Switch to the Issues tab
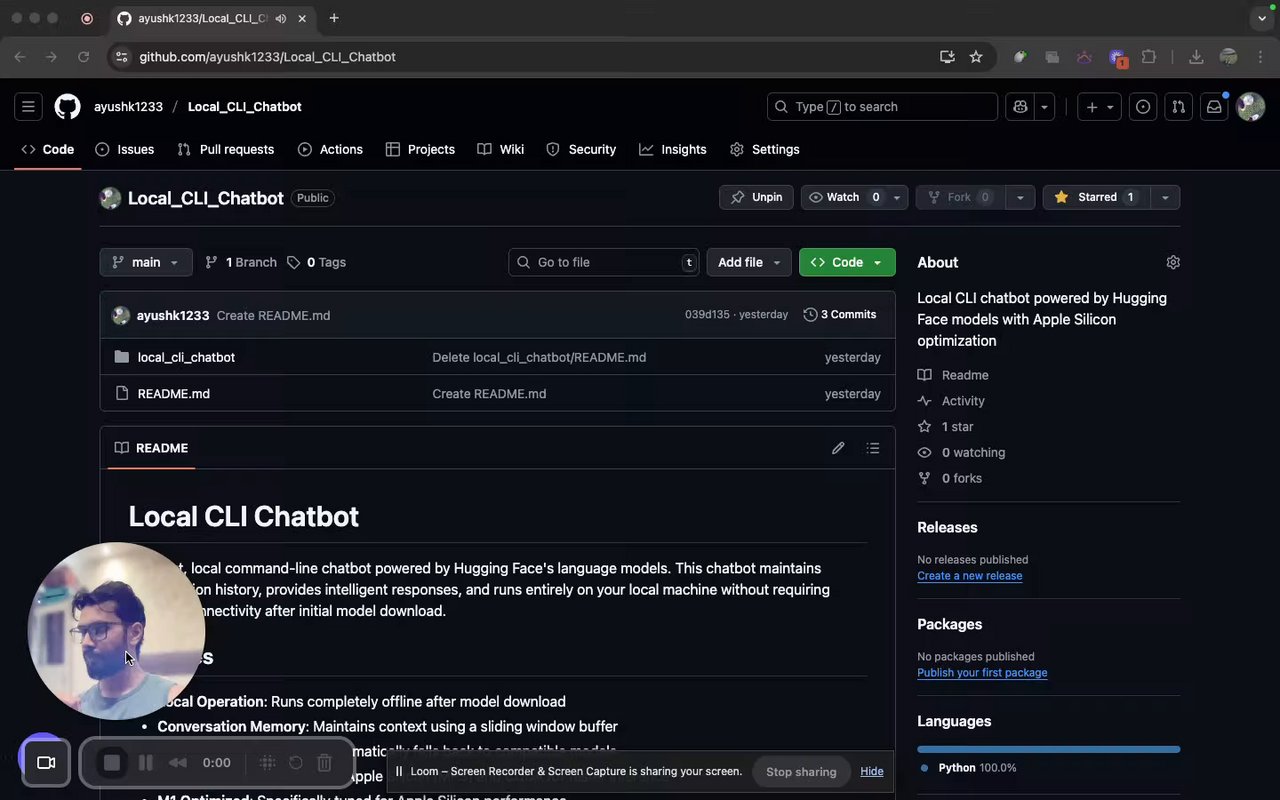Viewport: 1280px width, 800px height. 125,149
